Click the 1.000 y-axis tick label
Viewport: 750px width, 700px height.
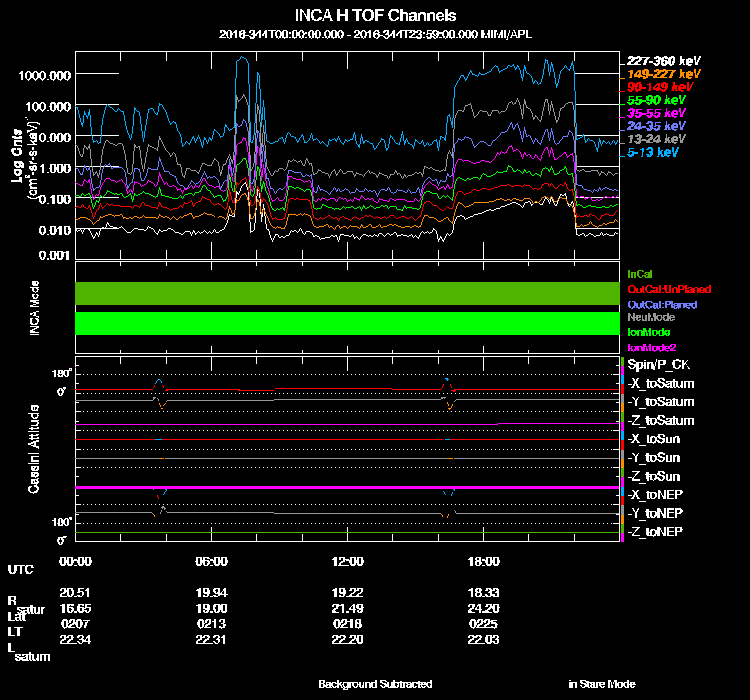55,168
